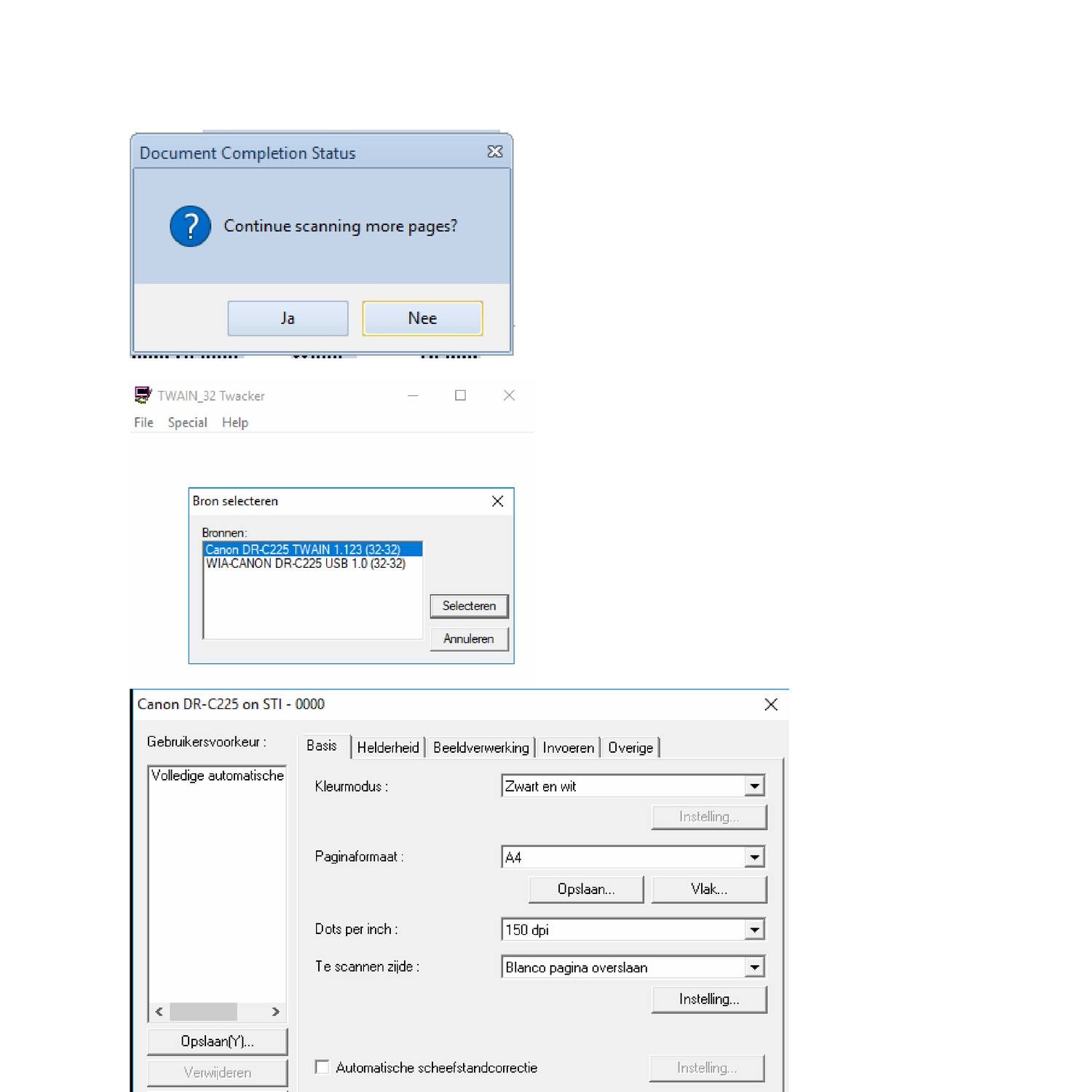Click Annuleren in the Bron selecteren dialog
The image size is (1092, 1092).
click(469, 638)
